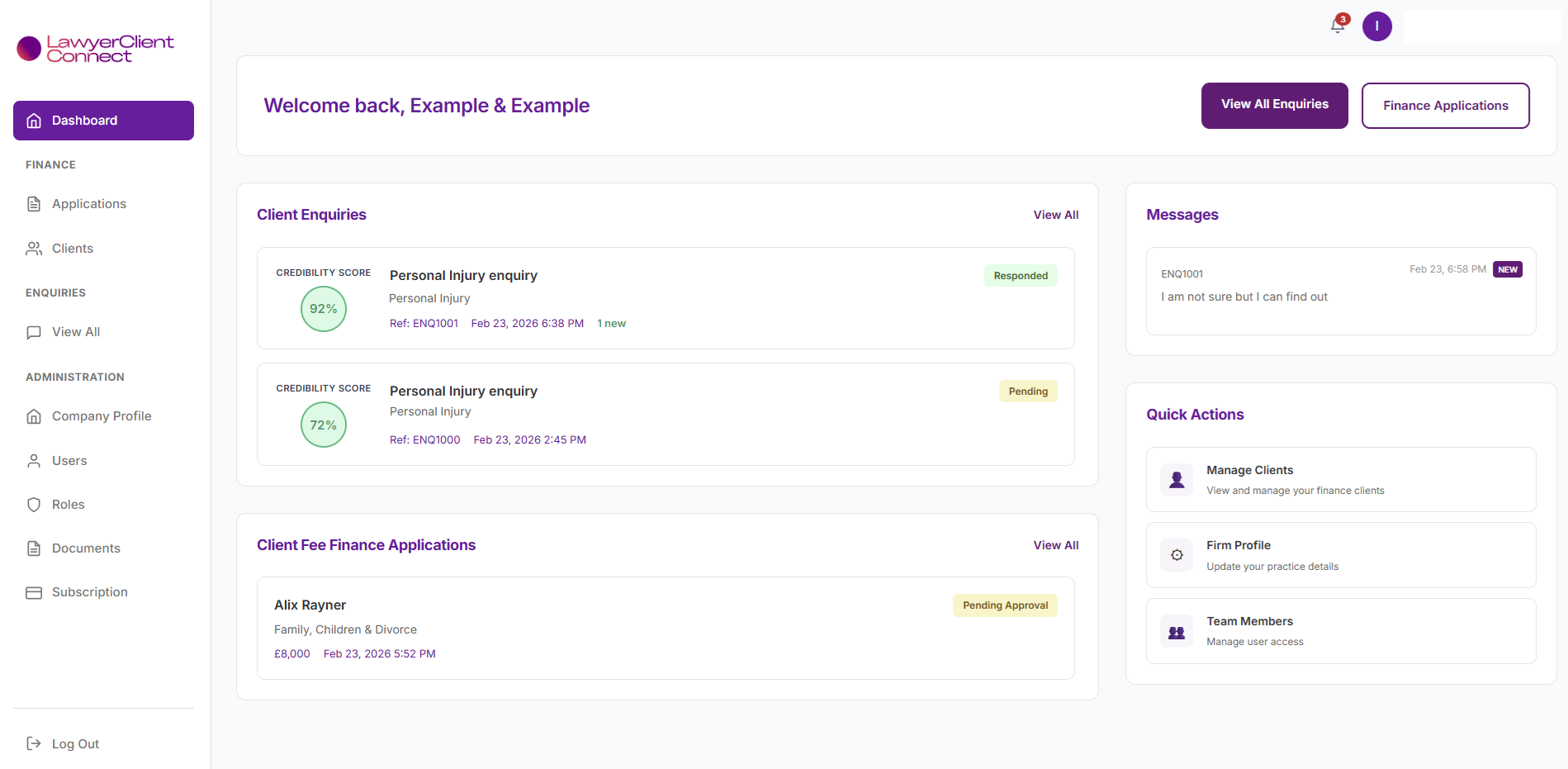1568x769 pixels.
Task: Click the Log Out option
Action: click(74, 743)
